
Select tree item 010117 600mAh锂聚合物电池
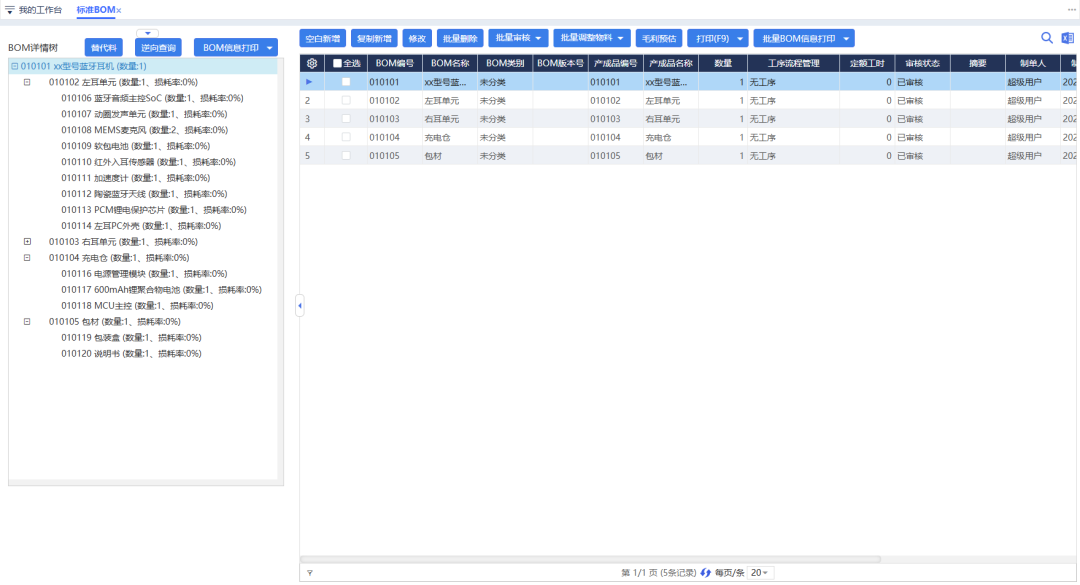(161, 289)
